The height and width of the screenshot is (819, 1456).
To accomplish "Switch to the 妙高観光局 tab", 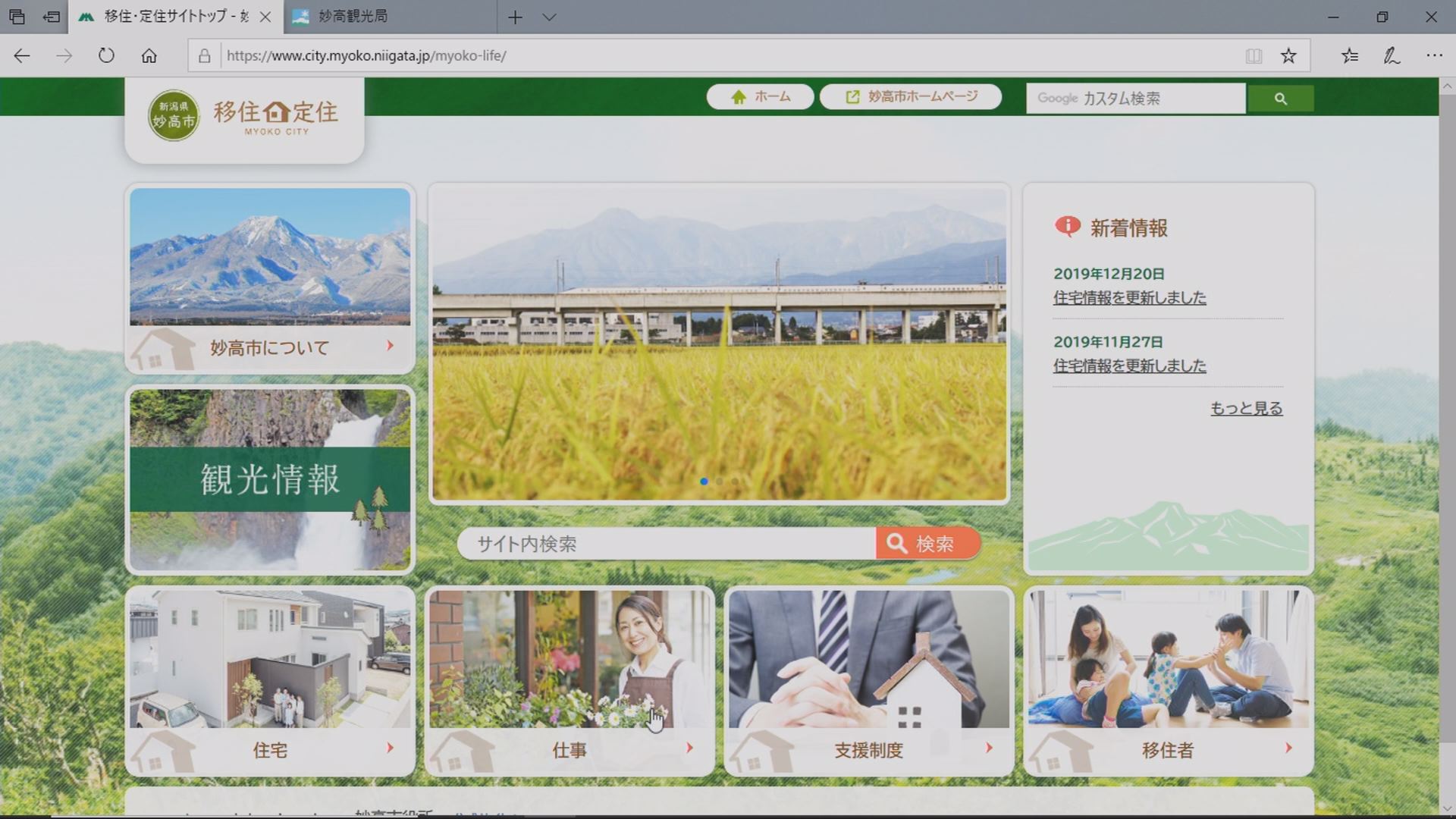I will pos(389,16).
